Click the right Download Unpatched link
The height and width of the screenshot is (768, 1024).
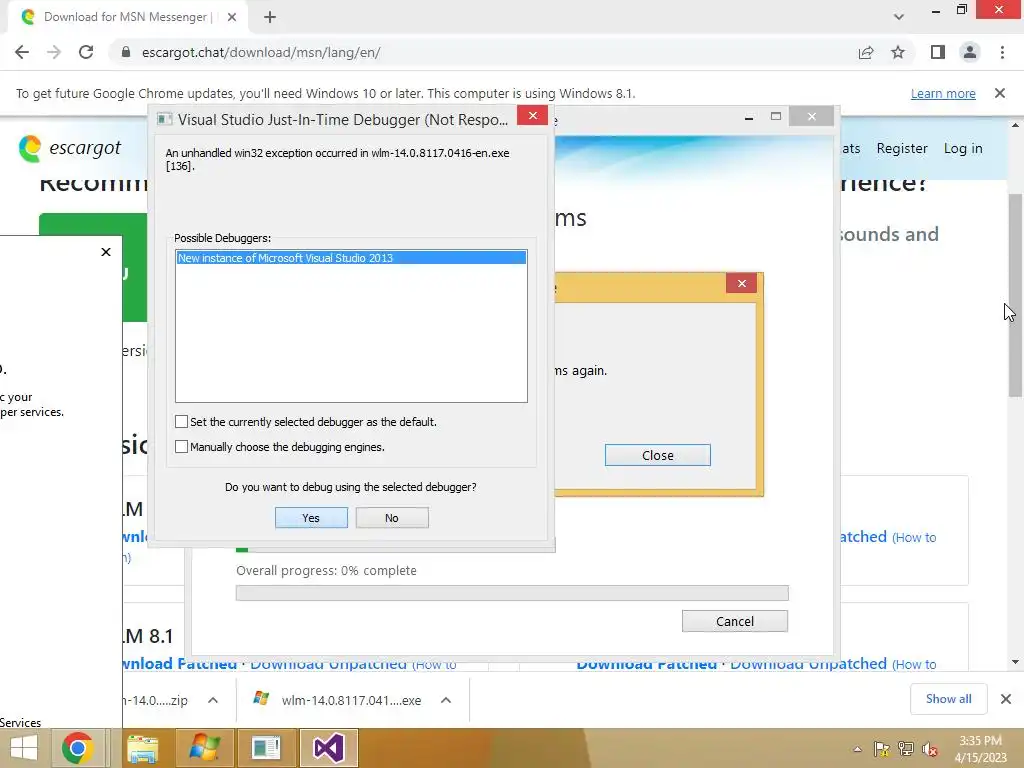pyautogui.click(x=808, y=664)
